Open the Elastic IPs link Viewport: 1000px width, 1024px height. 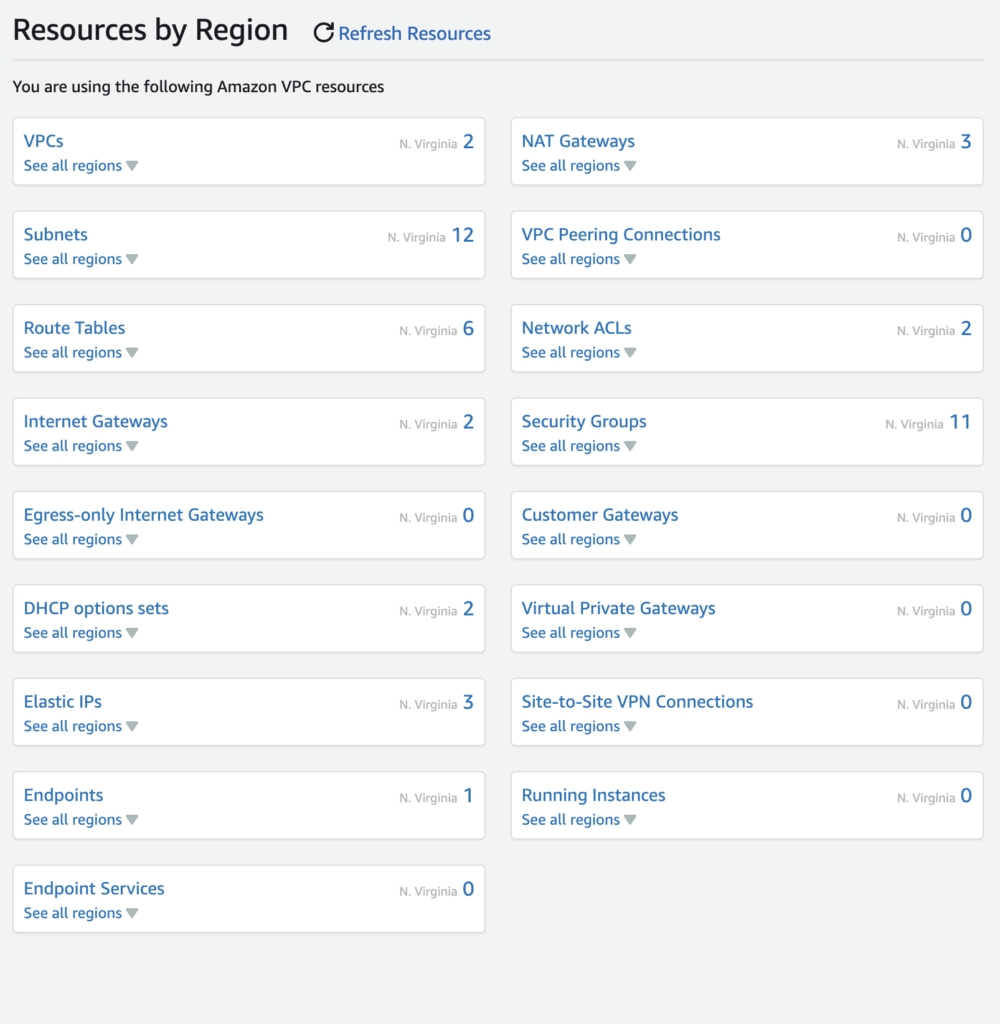click(62, 701)
